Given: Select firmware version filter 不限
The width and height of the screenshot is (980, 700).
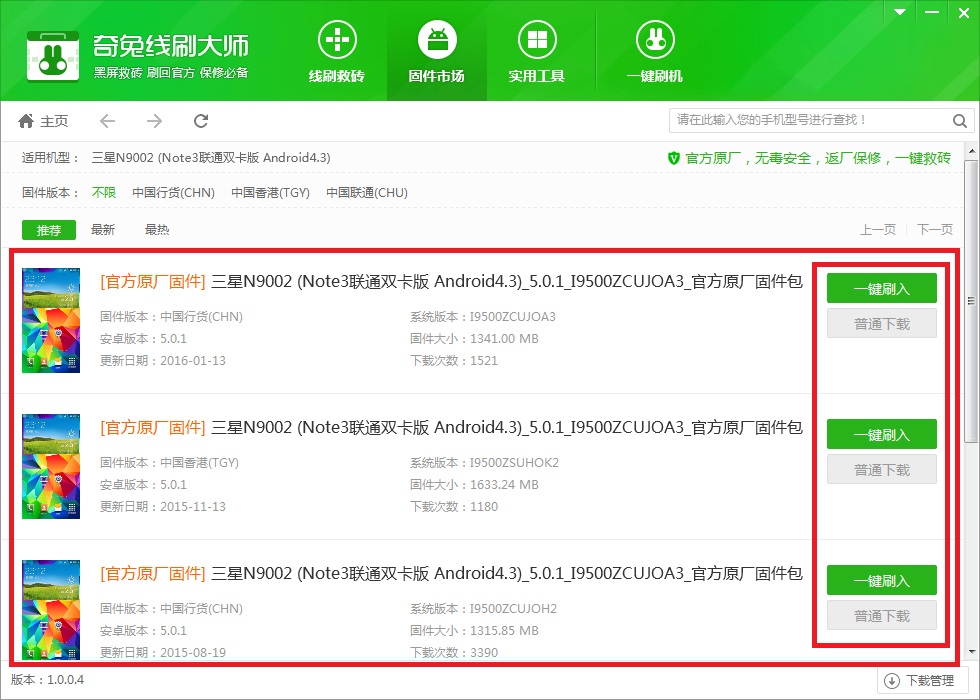Looking at the screenshot, I should (104, 192).
